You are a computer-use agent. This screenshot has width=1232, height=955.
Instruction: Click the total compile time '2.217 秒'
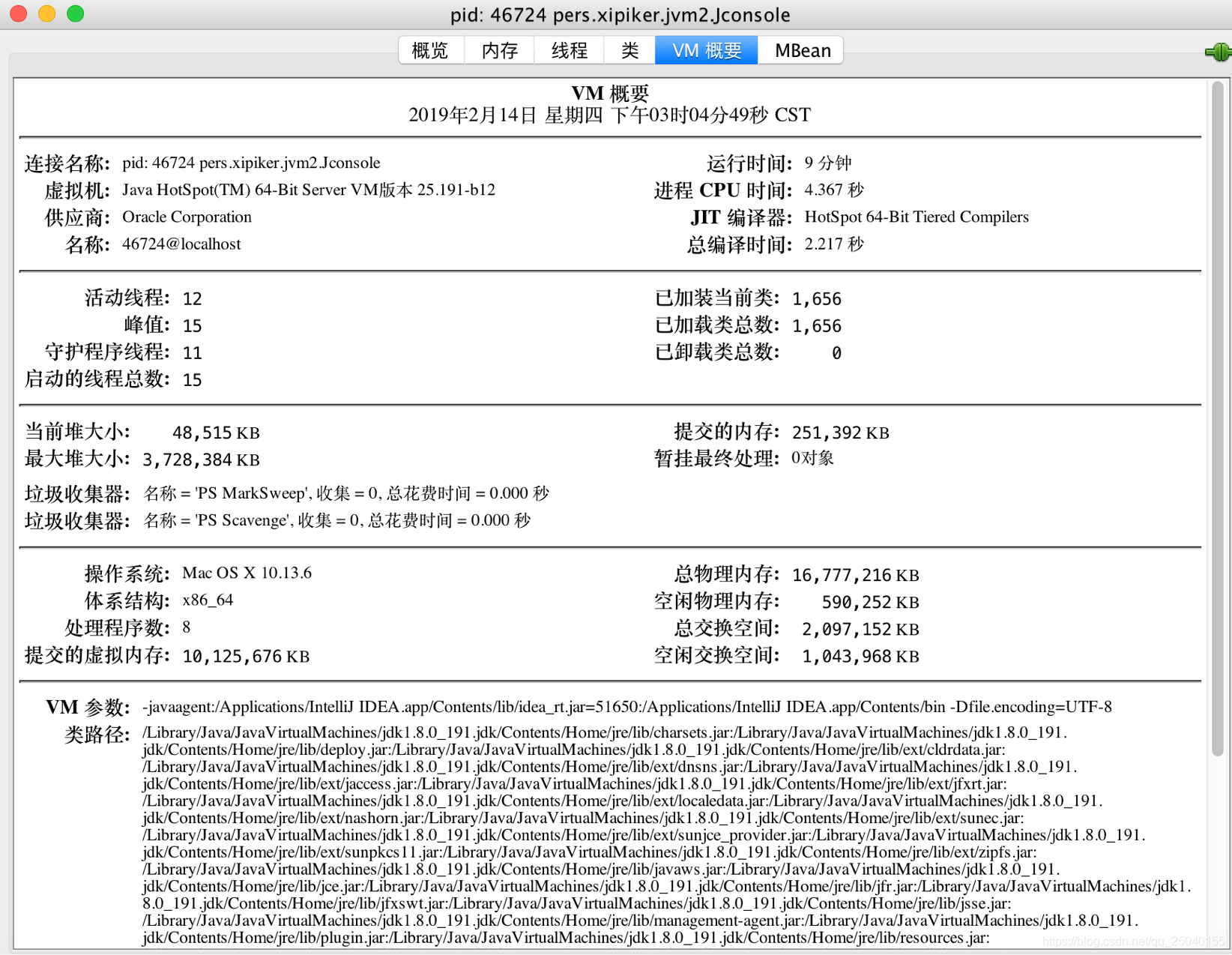coord(834,244)
